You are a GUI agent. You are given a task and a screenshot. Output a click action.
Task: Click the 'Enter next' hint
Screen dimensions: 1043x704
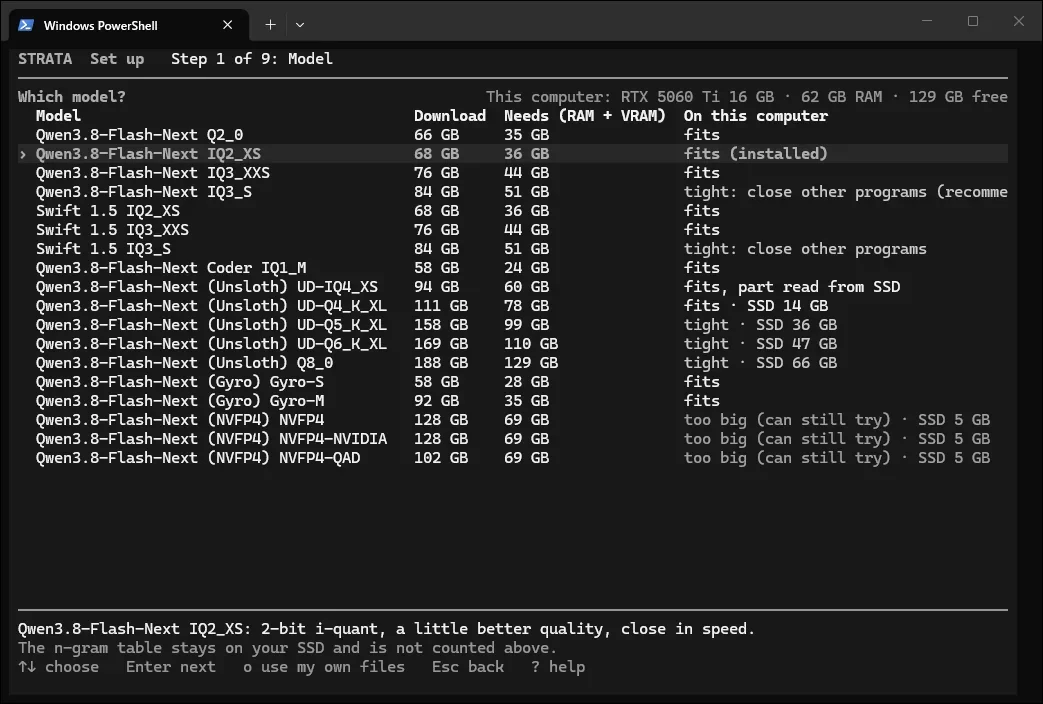tap(171, 667)
